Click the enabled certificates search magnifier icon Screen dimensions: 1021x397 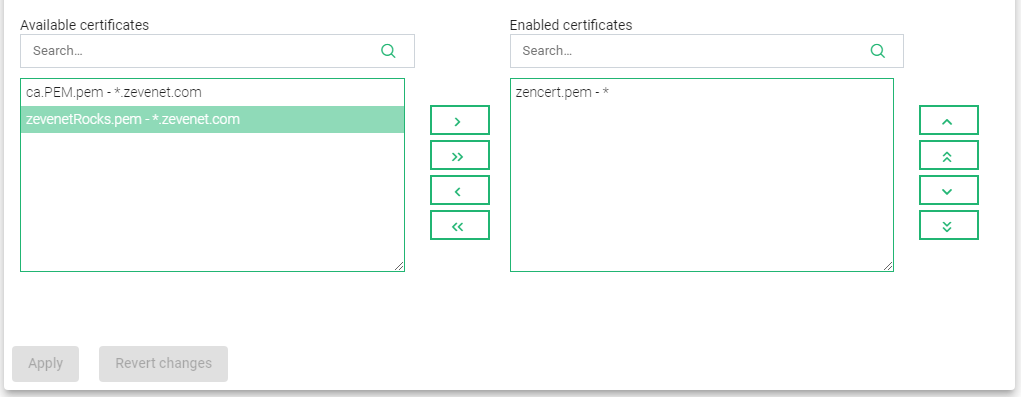(878, 51)
